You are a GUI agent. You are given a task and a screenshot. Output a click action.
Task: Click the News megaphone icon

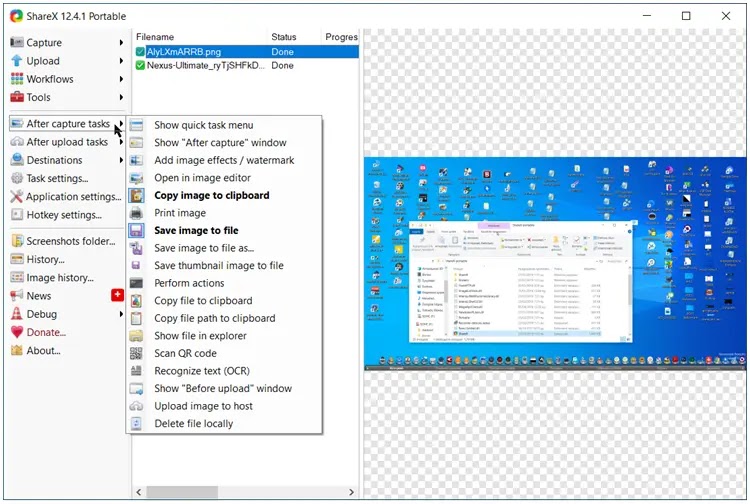coord(17,296)
